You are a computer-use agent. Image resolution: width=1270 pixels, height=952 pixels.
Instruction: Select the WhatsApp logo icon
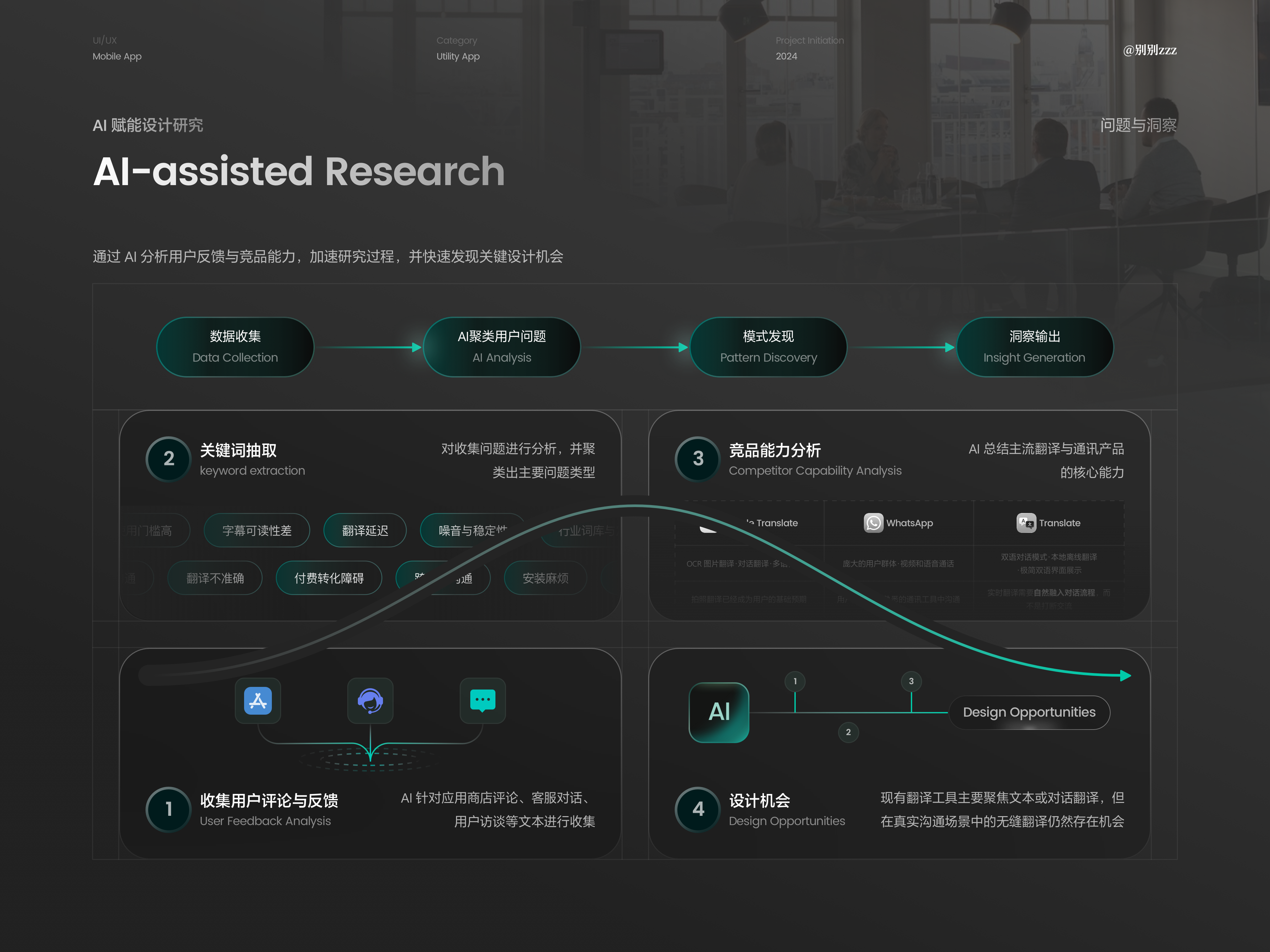(x=873, y=523)
